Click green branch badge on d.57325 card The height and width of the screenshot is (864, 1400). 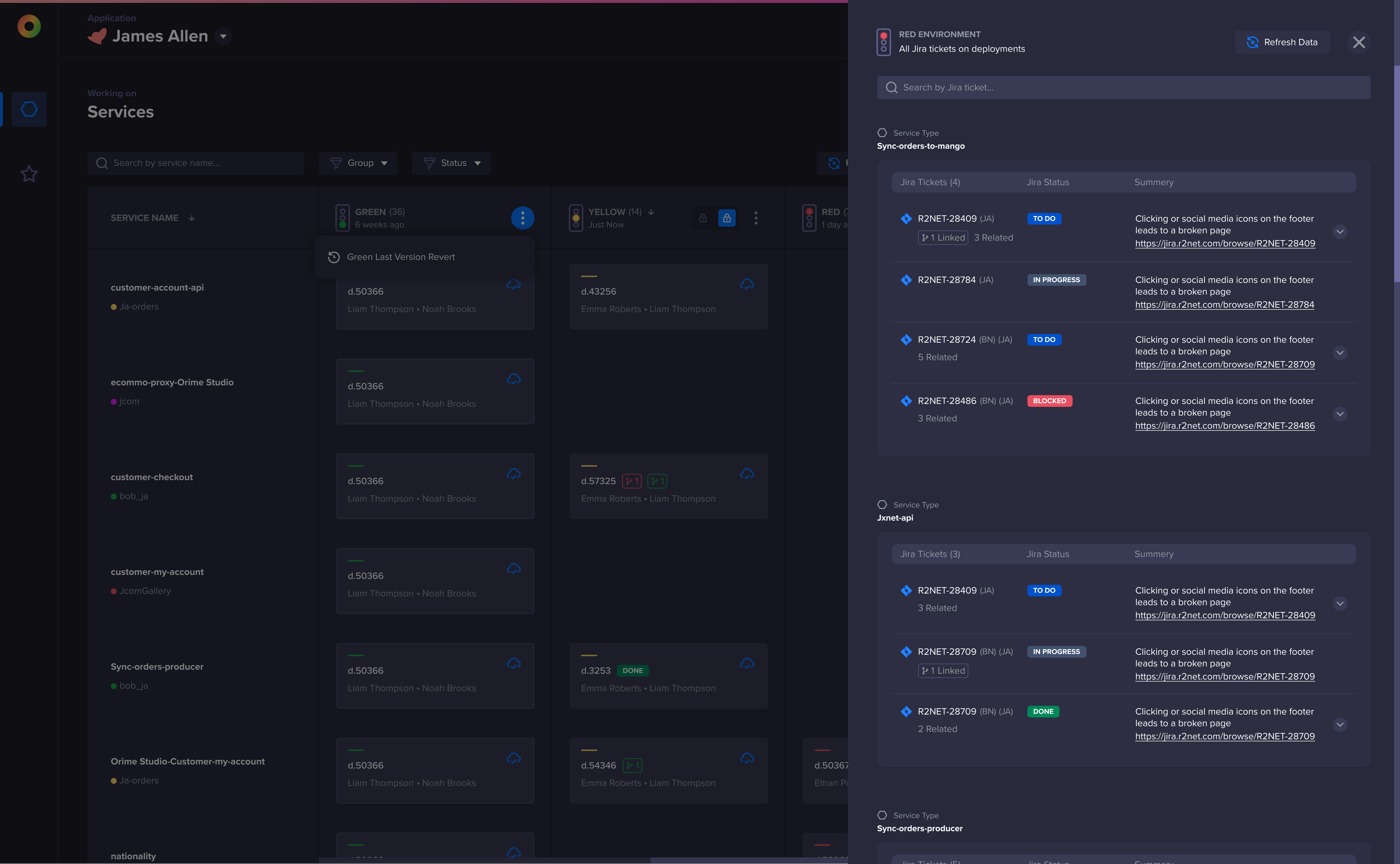pyautogui.click(x=657, y=481)
